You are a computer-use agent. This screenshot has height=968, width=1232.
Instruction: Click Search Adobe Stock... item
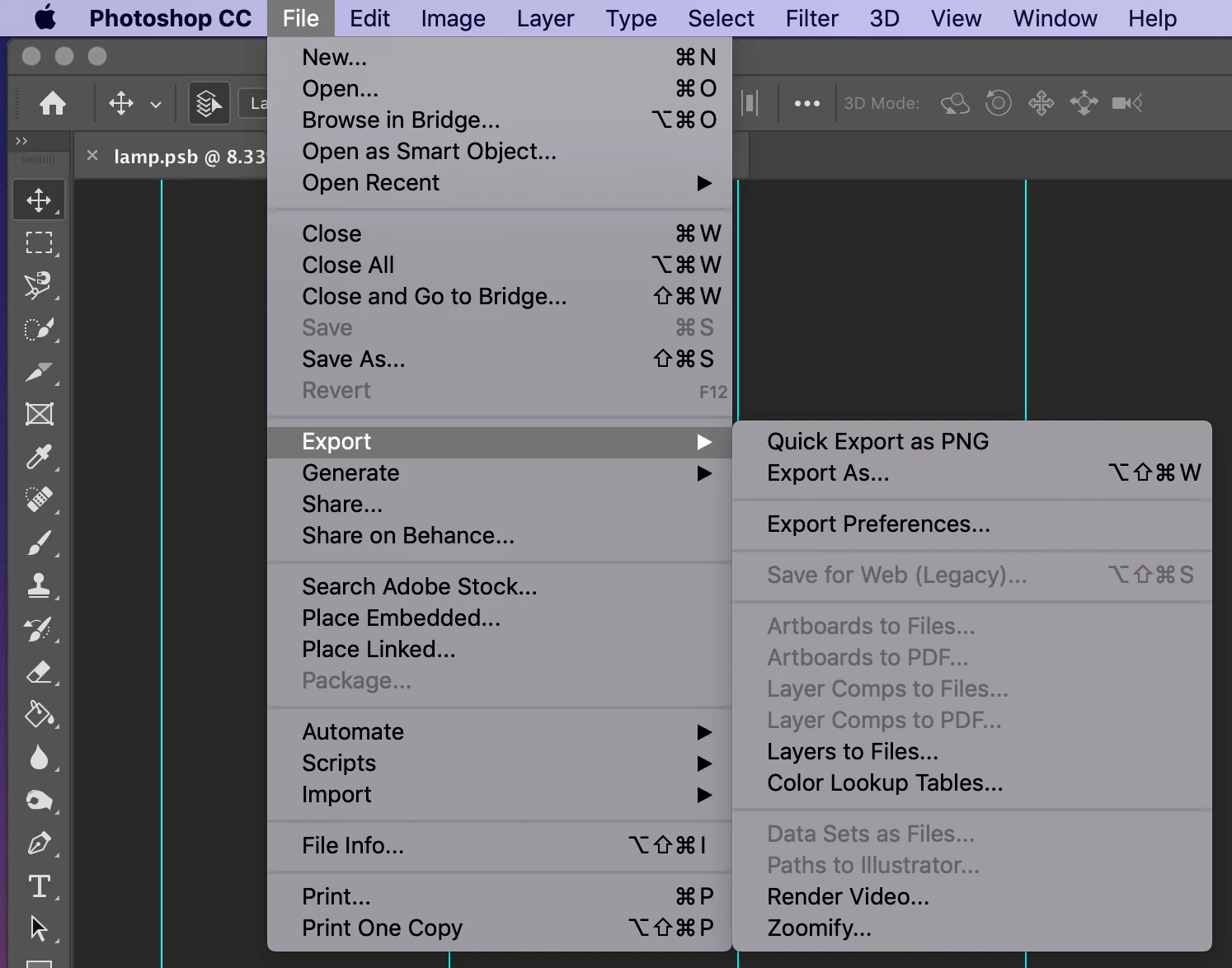(x=499, y=587)
